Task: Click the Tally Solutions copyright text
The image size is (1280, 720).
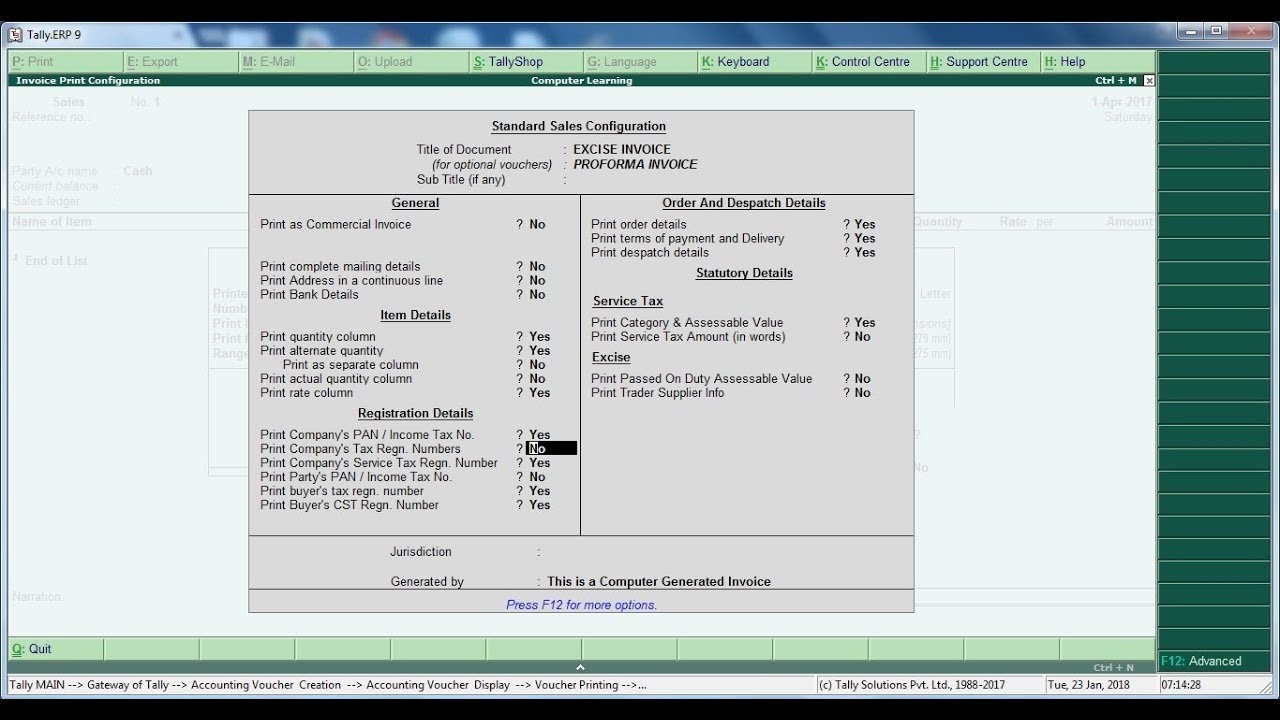Action: (911, 685)
